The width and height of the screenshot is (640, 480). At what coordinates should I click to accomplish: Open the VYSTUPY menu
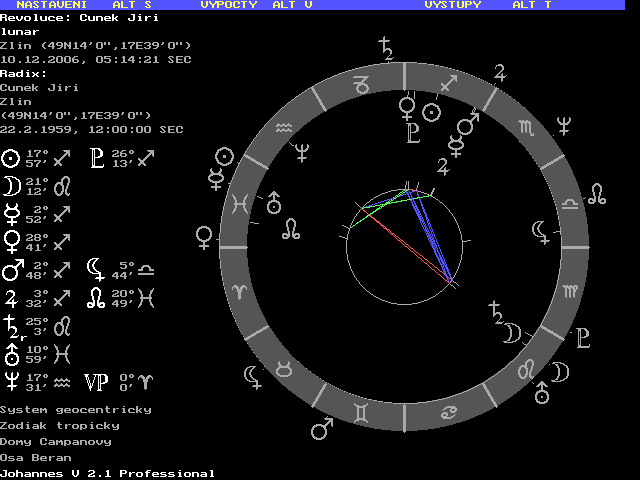pos(452,5)
